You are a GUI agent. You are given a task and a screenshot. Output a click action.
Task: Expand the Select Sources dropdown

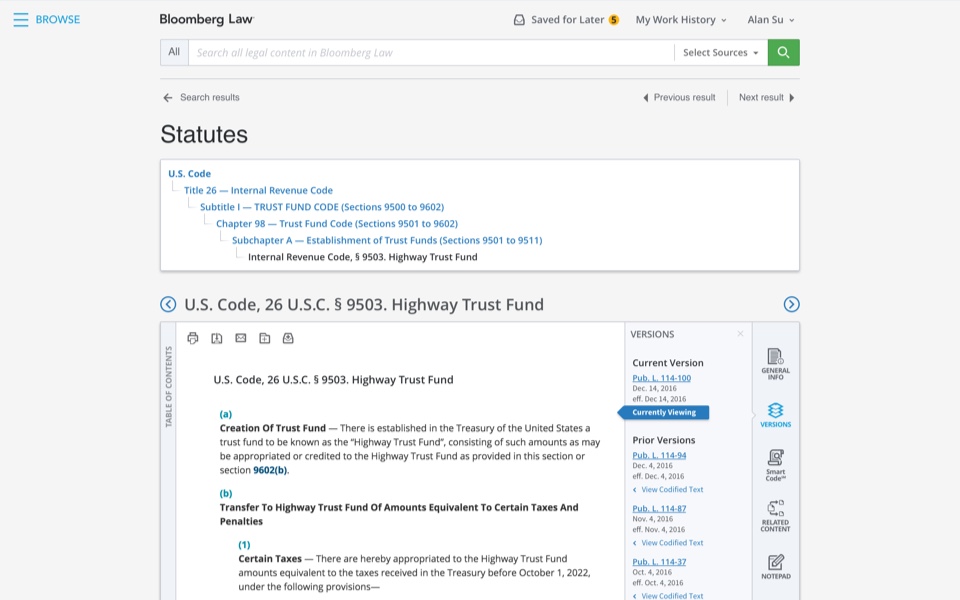pos(720,53)
